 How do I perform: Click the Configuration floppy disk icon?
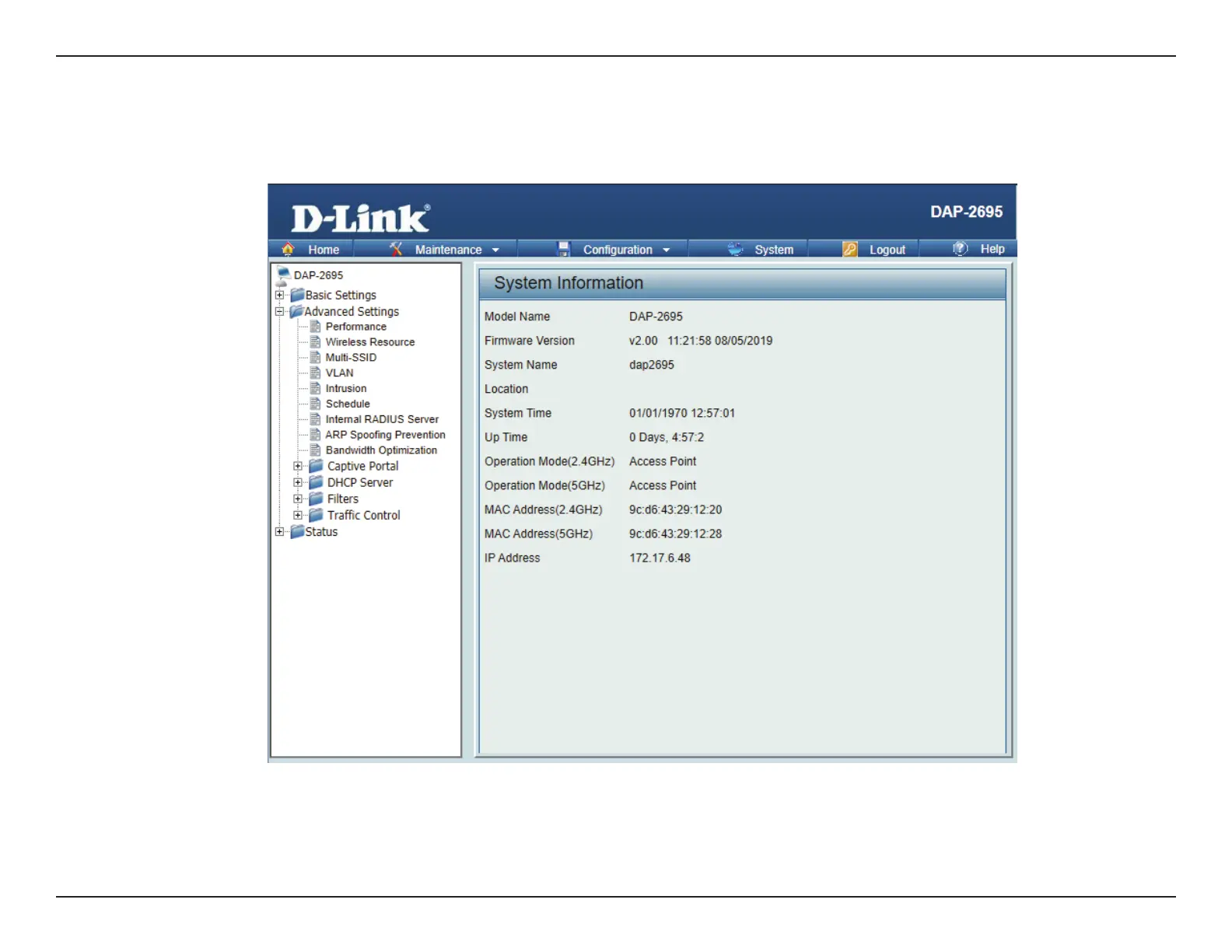coord(564,249)
